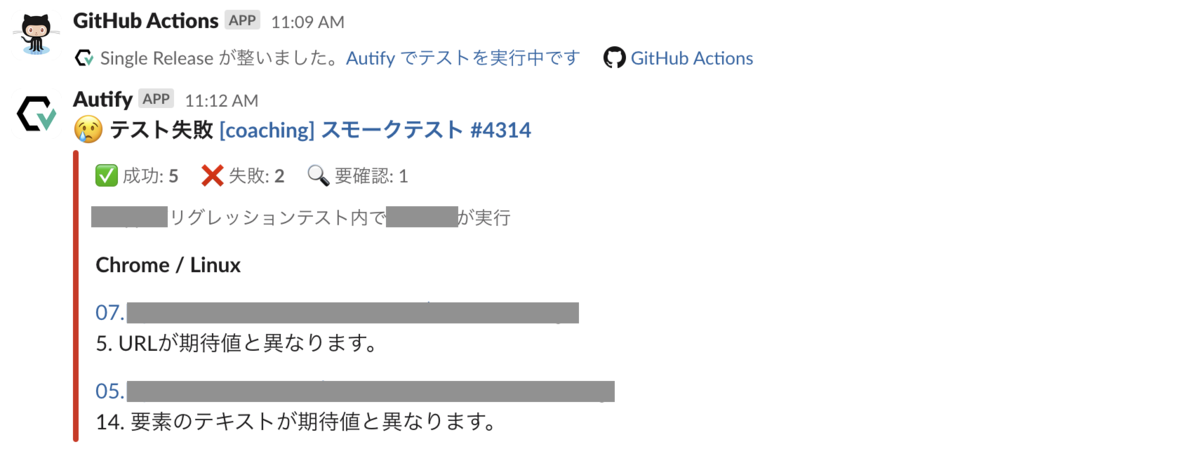Click the GitHub logo next to GitHub Actions link
The width and height of the screenshot is (1200, 449).
pyautogui.click(x=615, y=58)
